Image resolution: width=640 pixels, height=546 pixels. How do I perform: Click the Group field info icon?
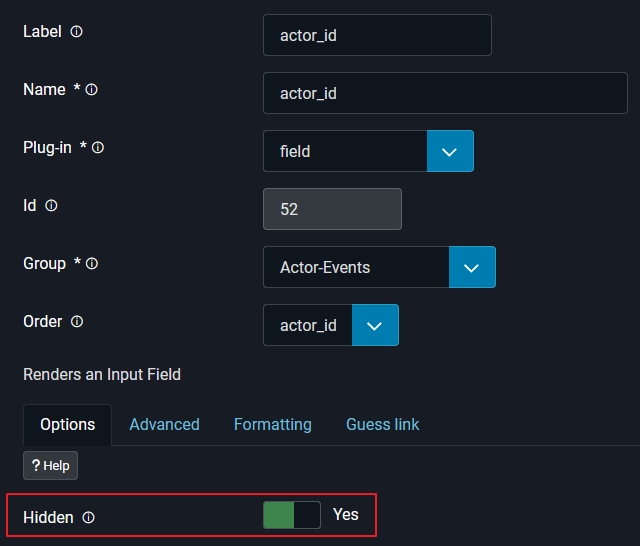92,264
